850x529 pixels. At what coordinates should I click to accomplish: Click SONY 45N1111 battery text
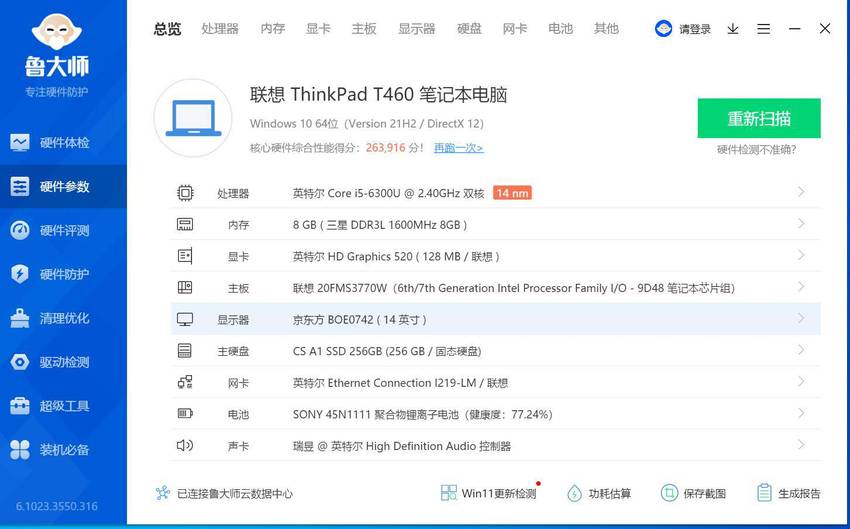point(423,415)
